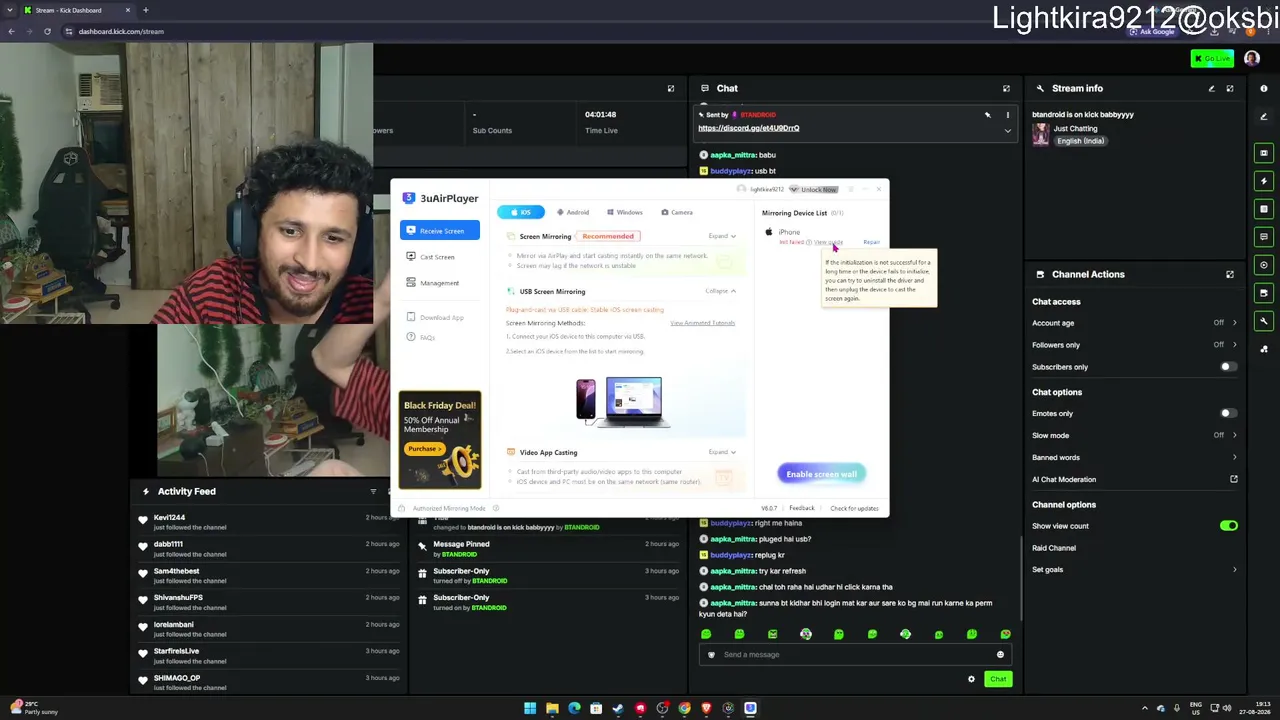
Task: Open the emoji picker in chat input
Action: pos(1000,655)
